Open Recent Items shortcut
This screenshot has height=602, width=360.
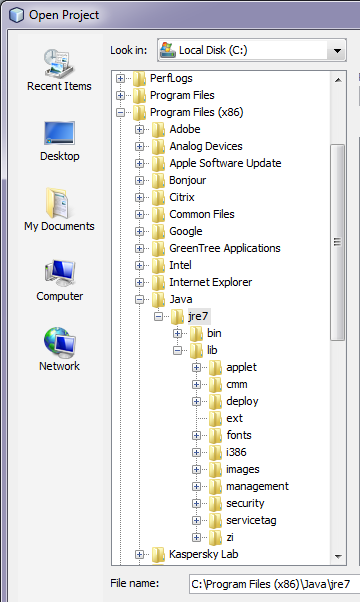[x=59, y=70]
